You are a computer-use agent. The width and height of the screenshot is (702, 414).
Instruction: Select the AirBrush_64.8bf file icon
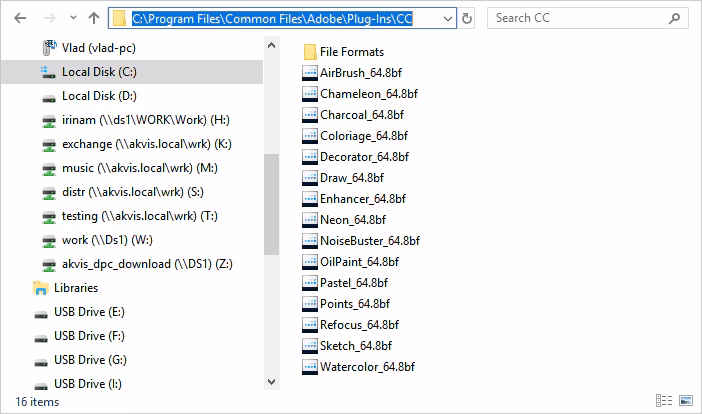310,72
